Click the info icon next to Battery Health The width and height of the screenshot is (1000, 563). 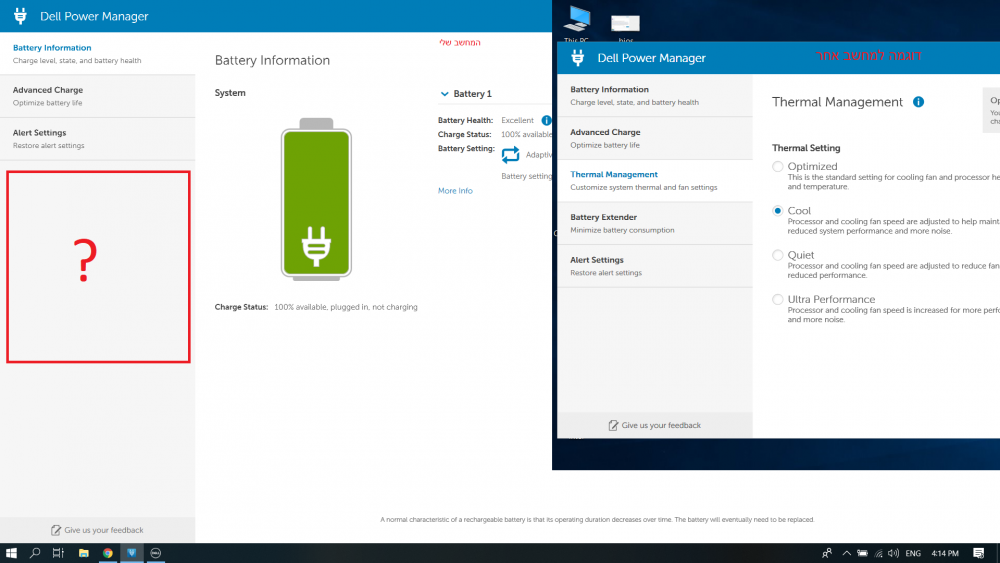[x=547, y=121]
